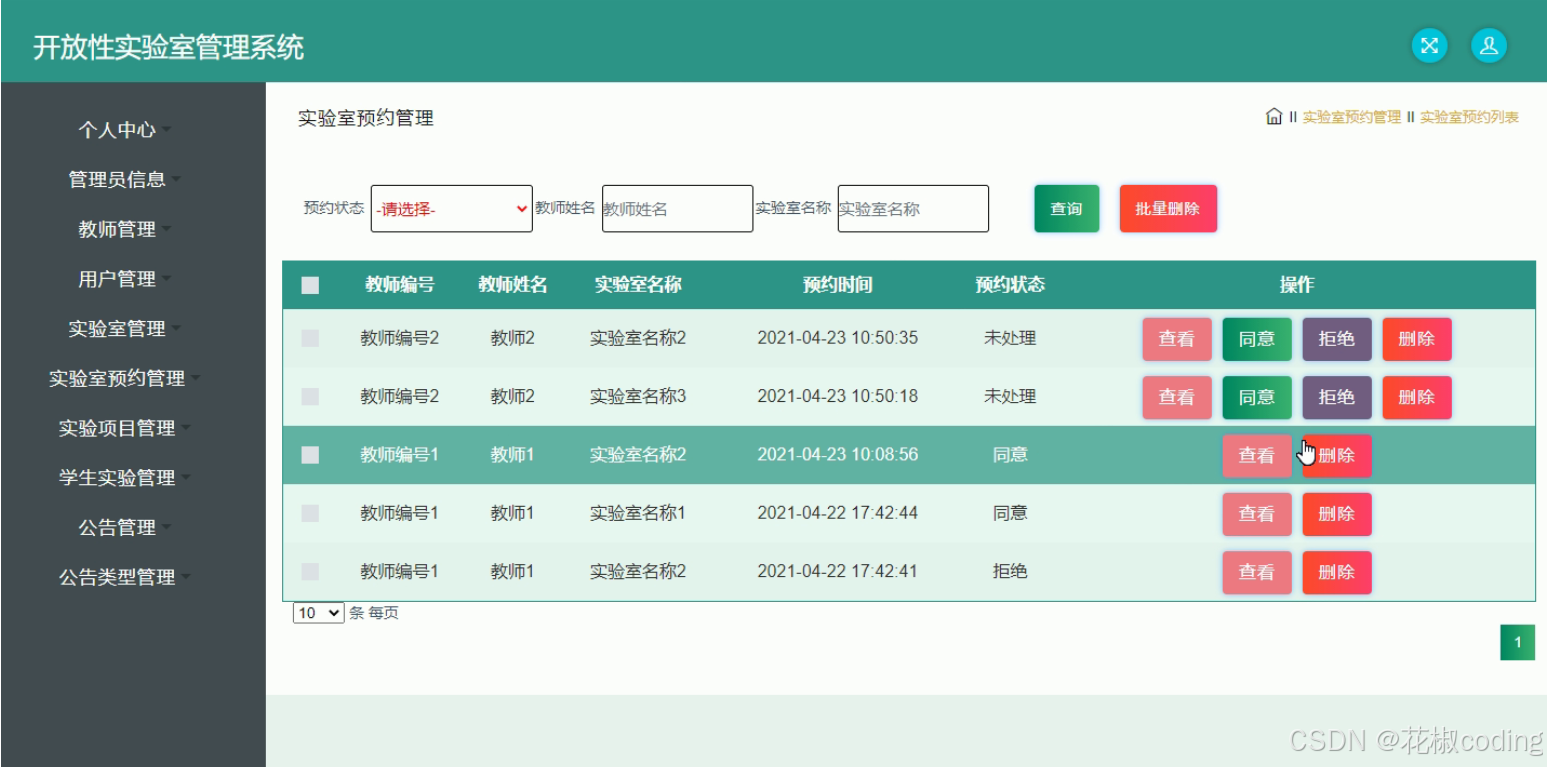This screenshot has height=767, width=1547.
Task: Click the 批量删除 batch delete button
Action: pyautogui.click(x=1167, y=209)
